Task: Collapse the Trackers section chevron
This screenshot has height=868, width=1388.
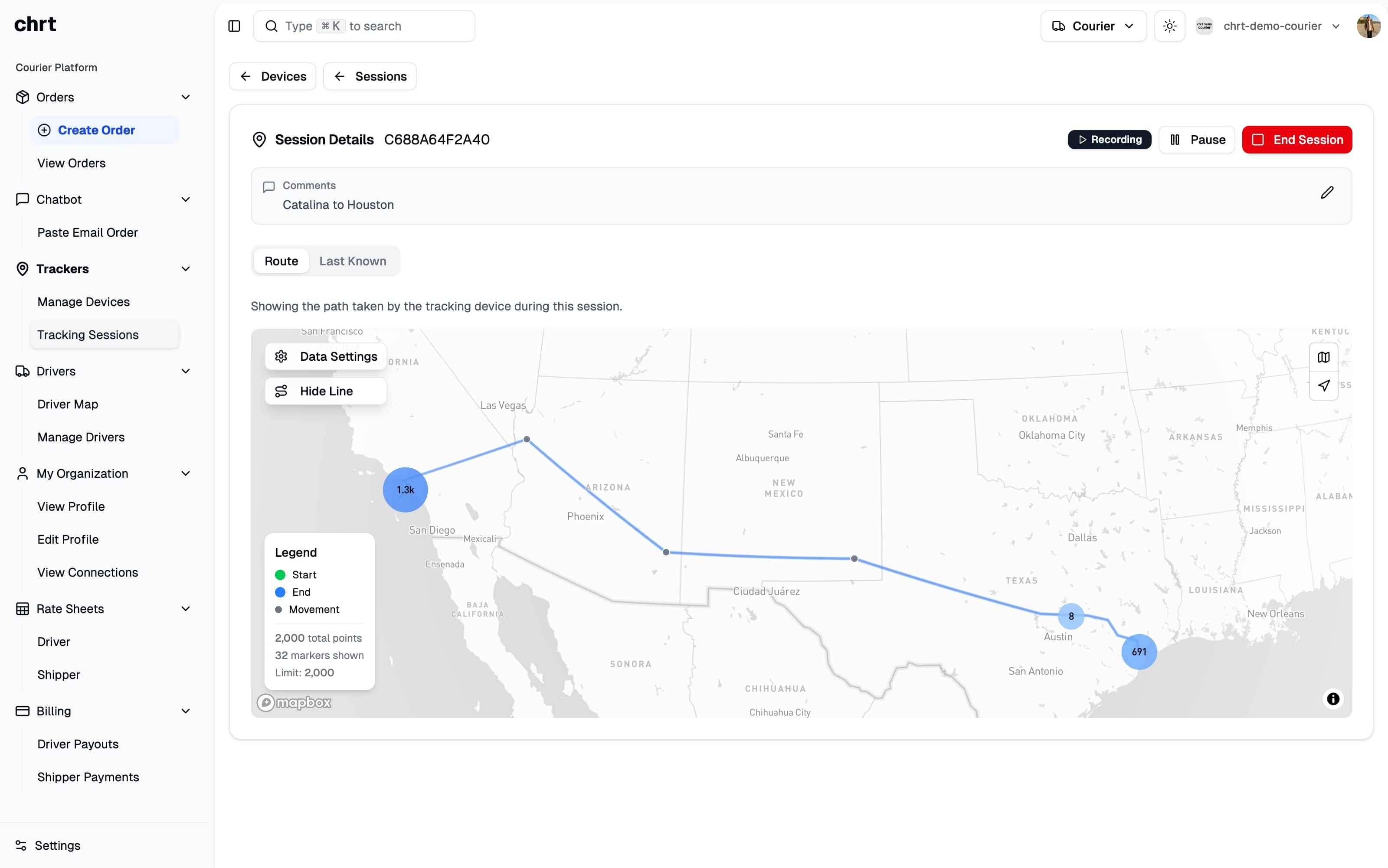Action: pyautogui.click(x=185, y=269)
